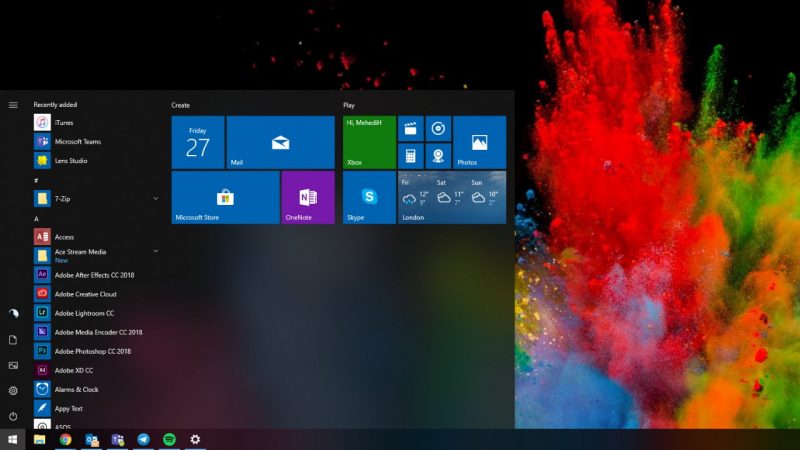
Task: Open Adobe XD CC
Action: (x=95, y=370)
